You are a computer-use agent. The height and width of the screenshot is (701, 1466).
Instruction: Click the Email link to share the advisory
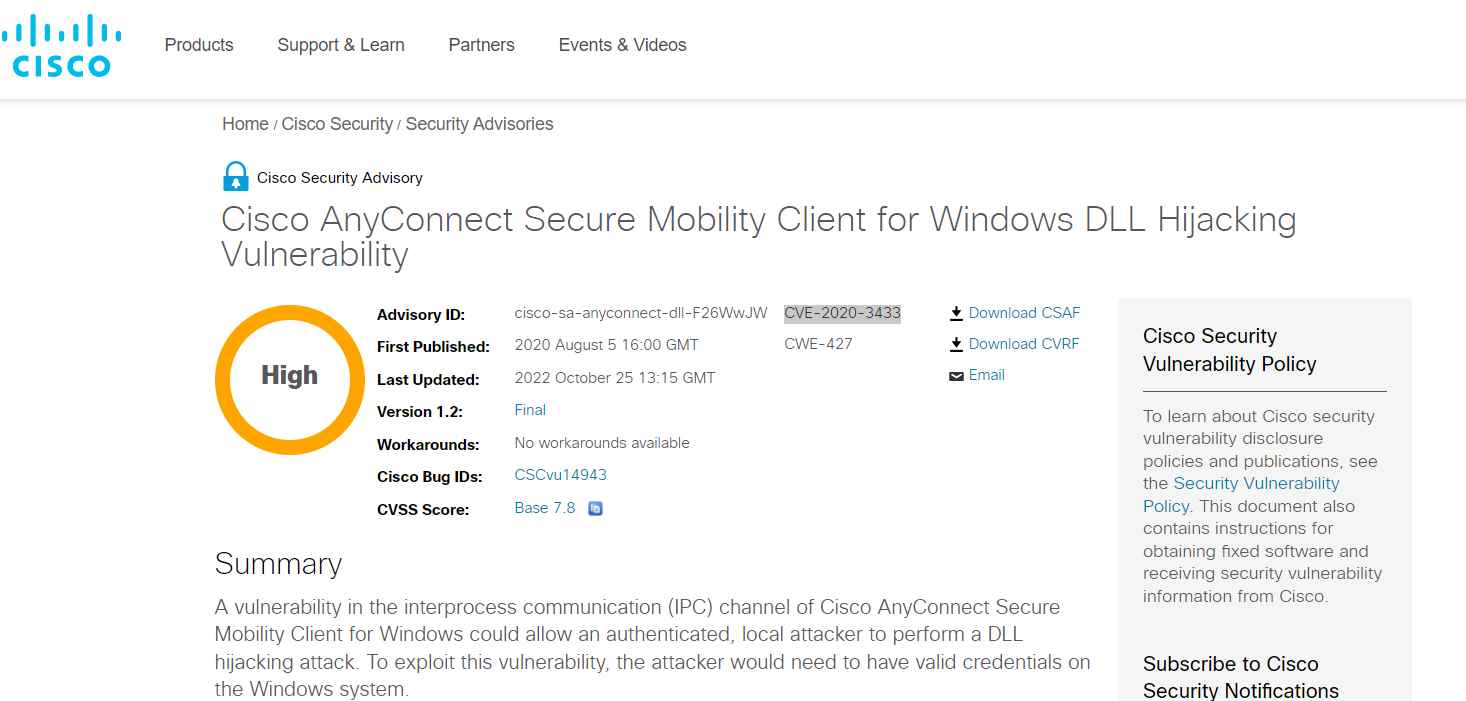pos(987,375)
